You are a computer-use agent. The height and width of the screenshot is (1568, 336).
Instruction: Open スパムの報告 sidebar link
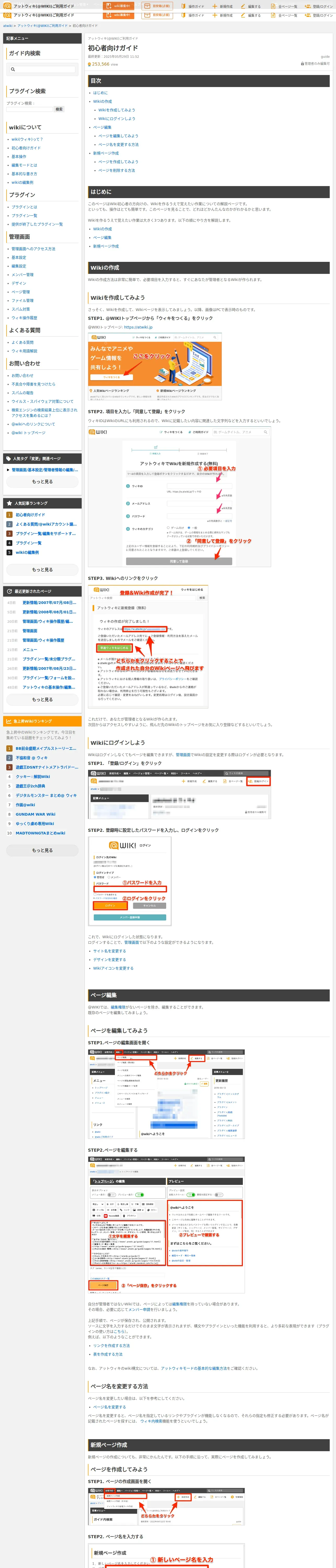[23, 393]
